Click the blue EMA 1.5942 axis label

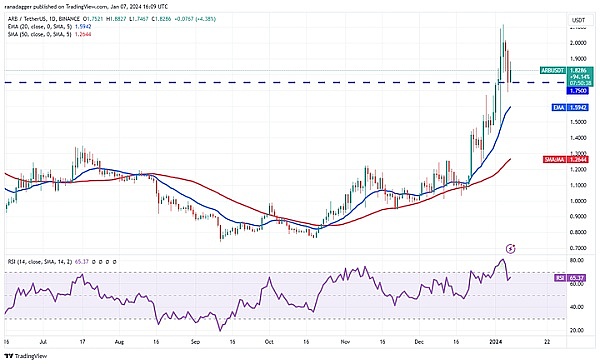(570, 108)
